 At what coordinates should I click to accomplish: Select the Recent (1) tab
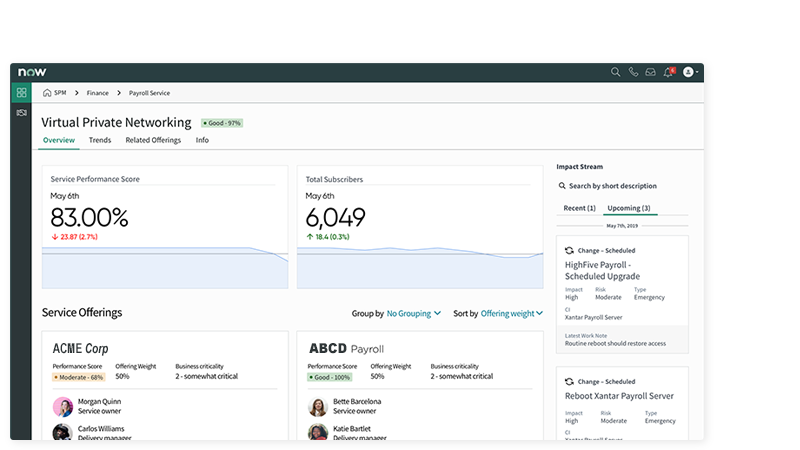click(579, 208)
